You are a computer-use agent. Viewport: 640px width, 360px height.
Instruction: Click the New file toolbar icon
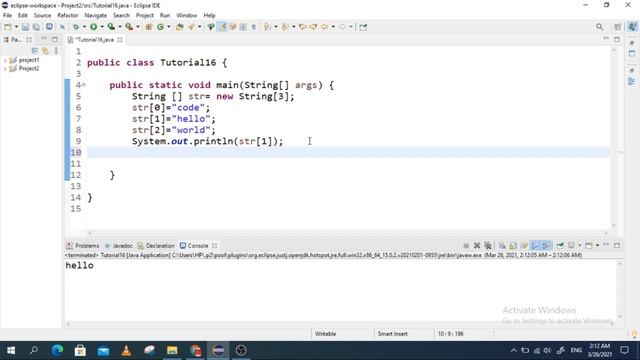click(8, 27)
